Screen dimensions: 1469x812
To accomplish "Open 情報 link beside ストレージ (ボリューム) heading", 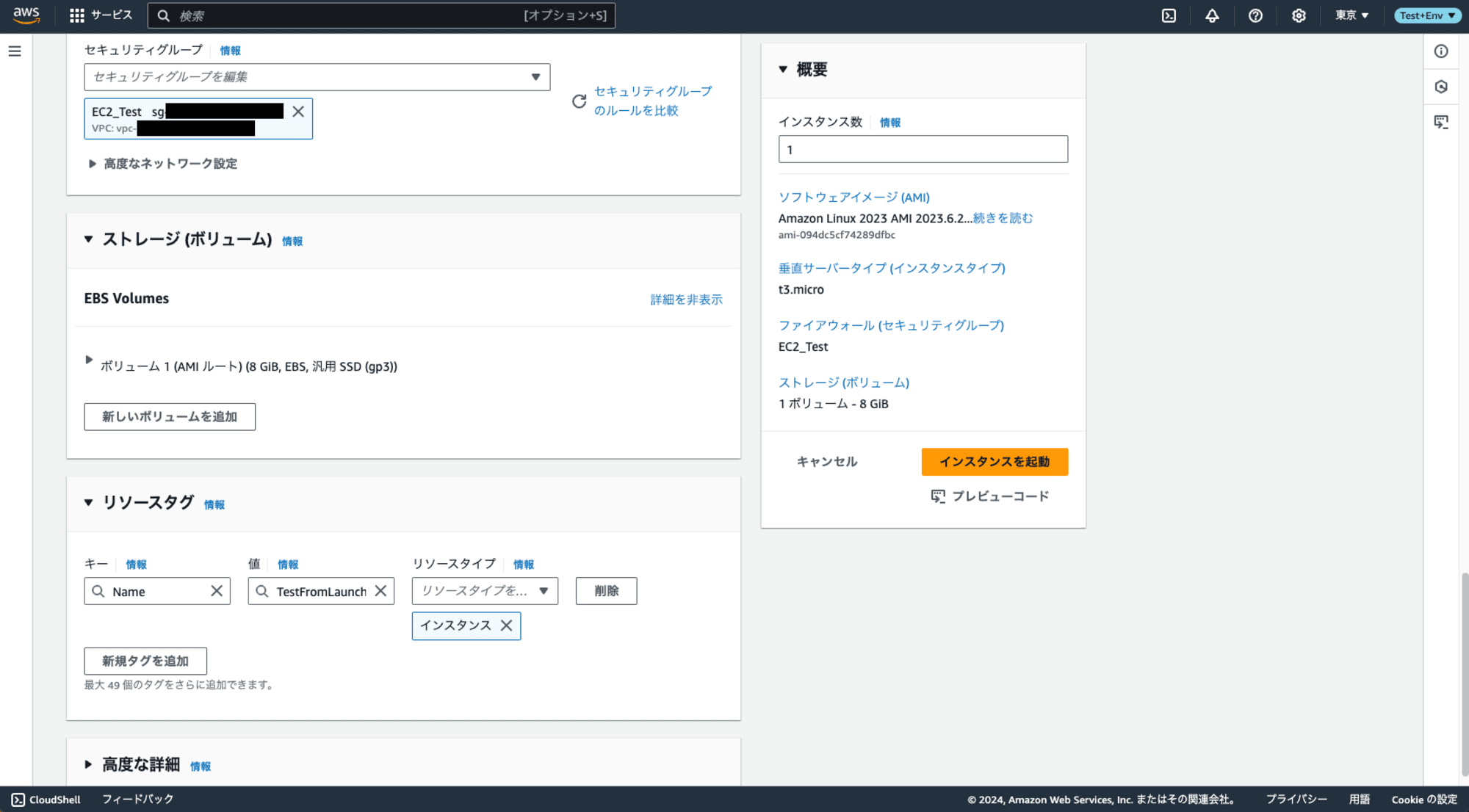I will coord(292,242).
